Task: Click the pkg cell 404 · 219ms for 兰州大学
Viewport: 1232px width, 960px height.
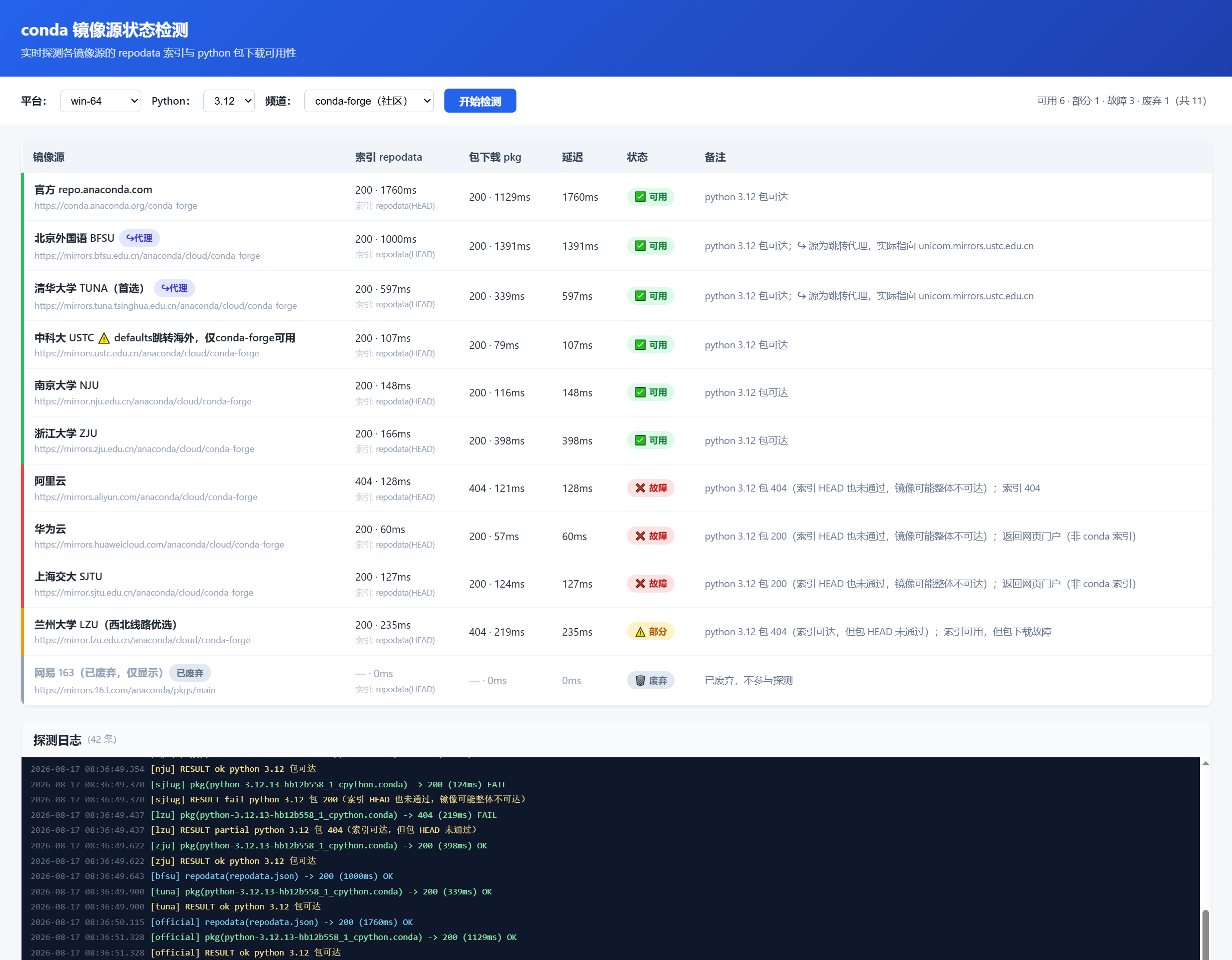Action: click(x=496, y=632)
